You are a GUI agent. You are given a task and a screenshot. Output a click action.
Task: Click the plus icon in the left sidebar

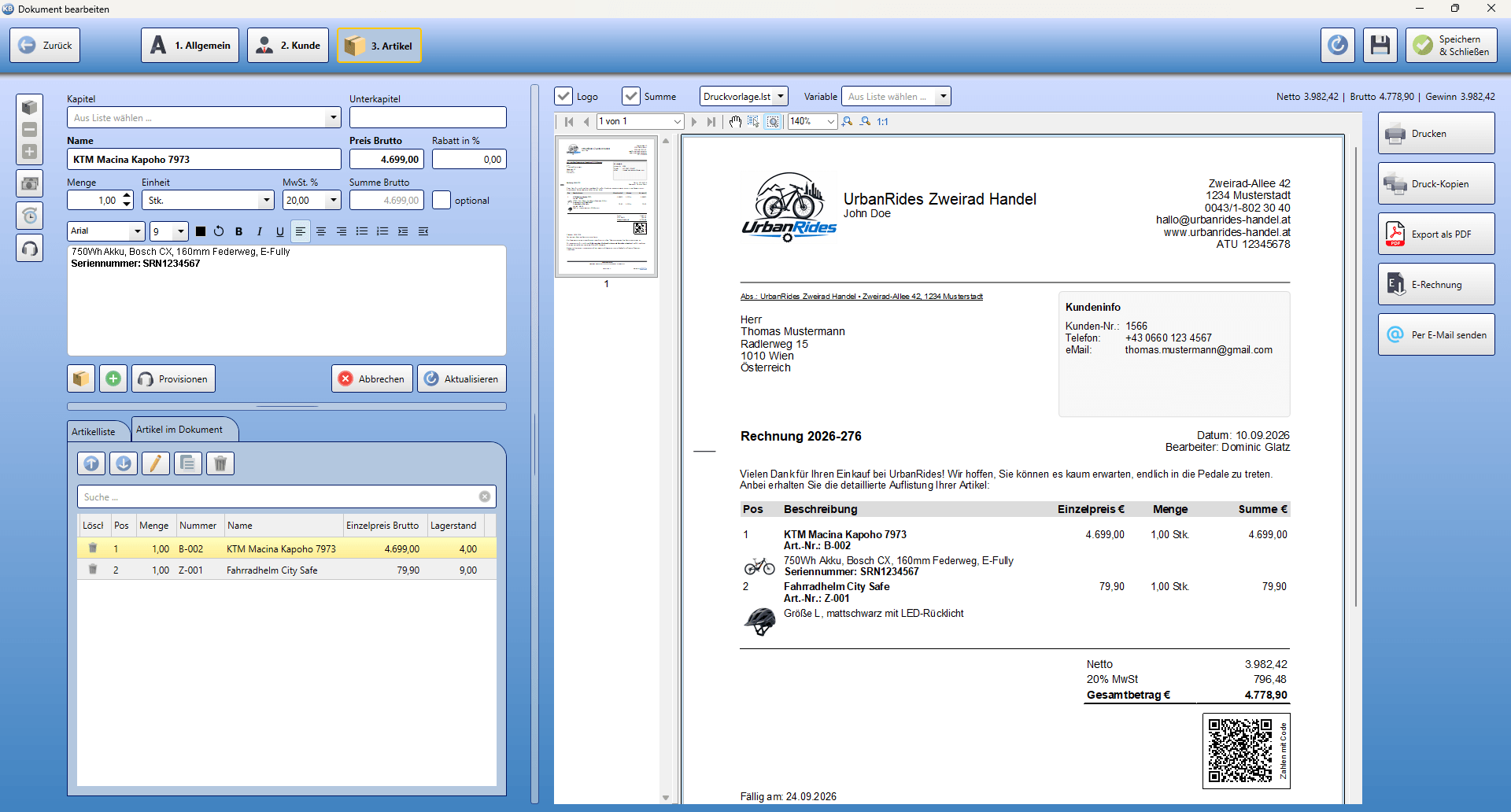[x=30, y=152]
